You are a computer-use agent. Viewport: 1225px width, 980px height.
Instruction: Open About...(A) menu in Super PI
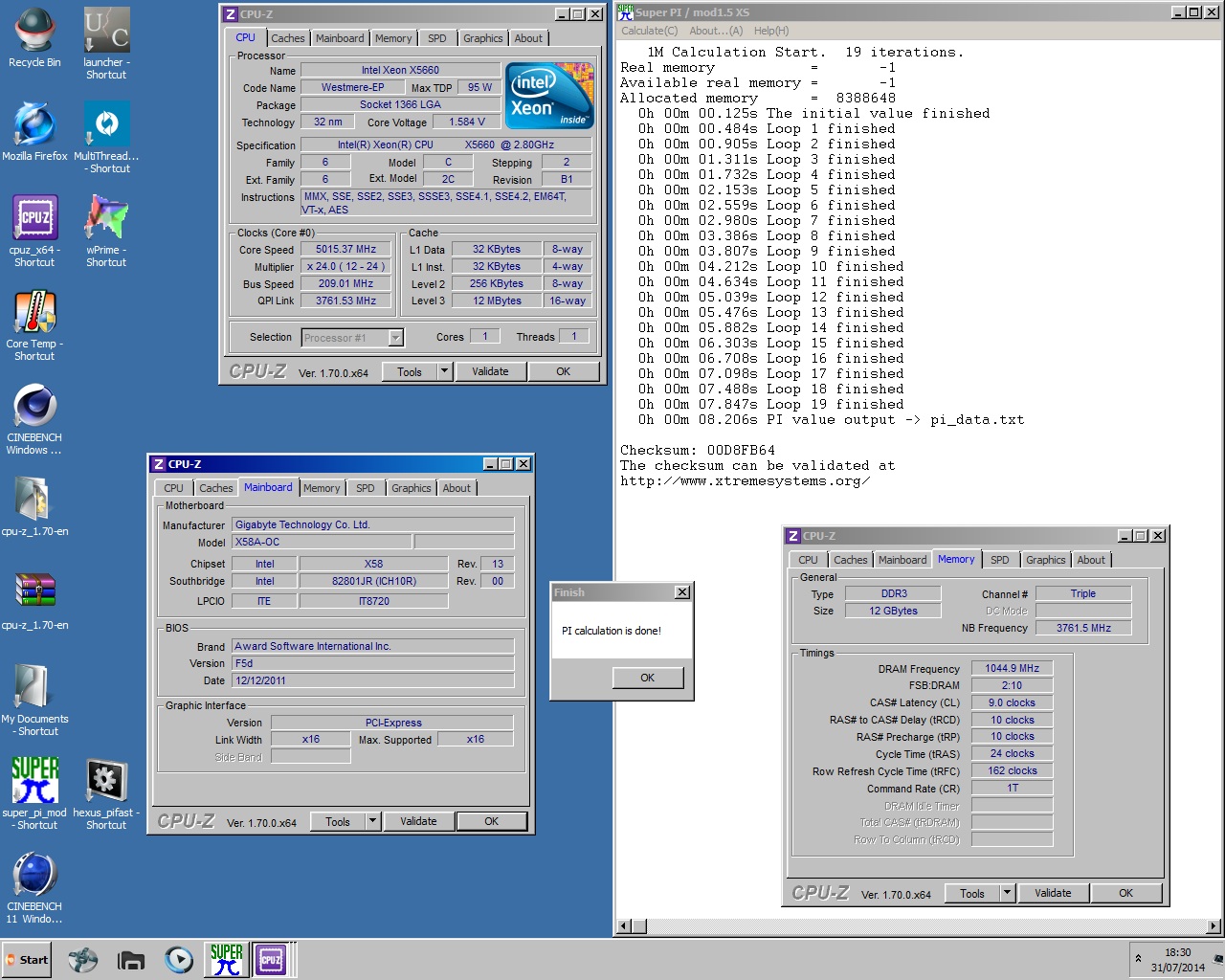click(x=716, y=31)
